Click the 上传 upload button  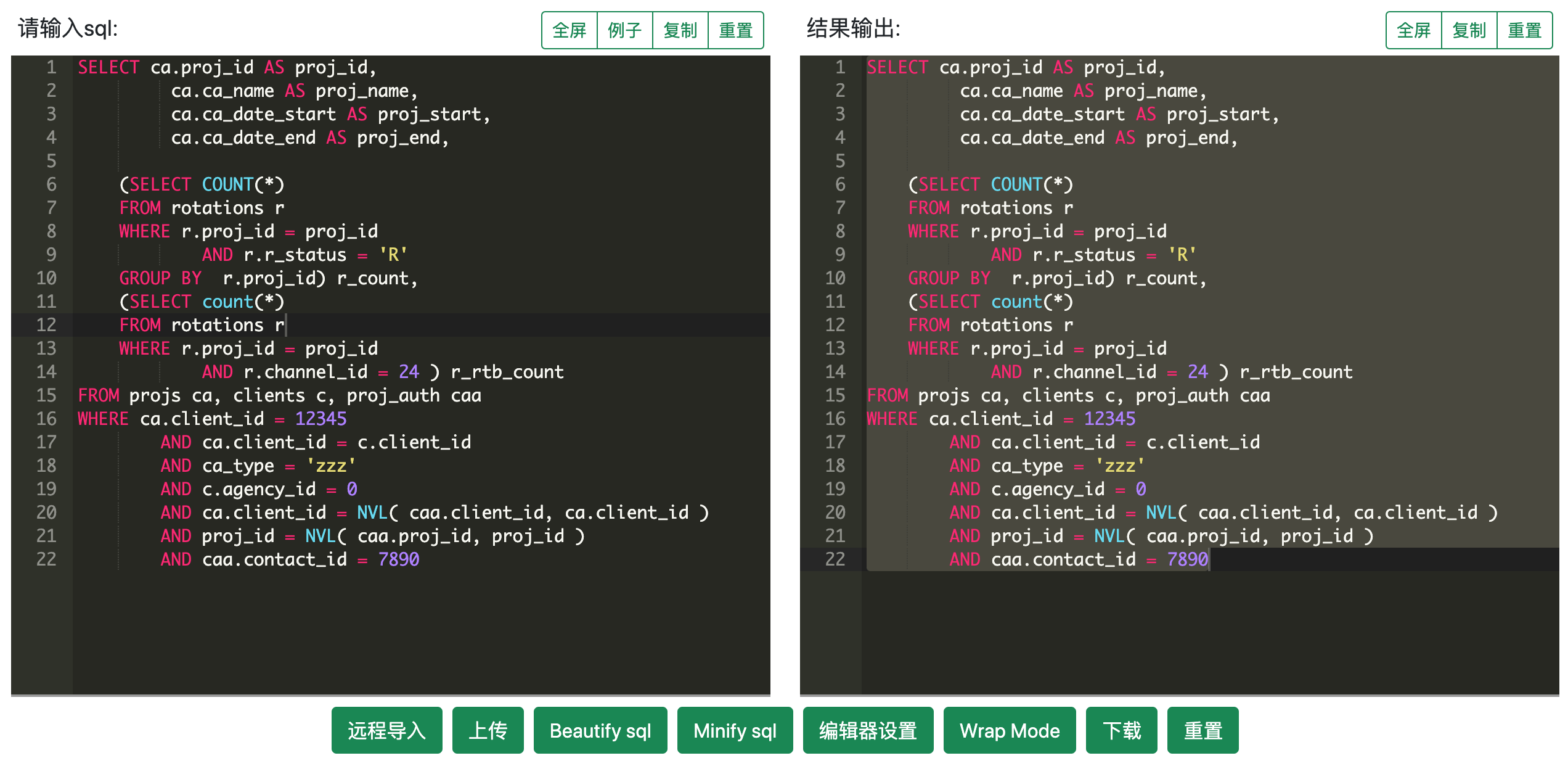[x=488, y=730]
